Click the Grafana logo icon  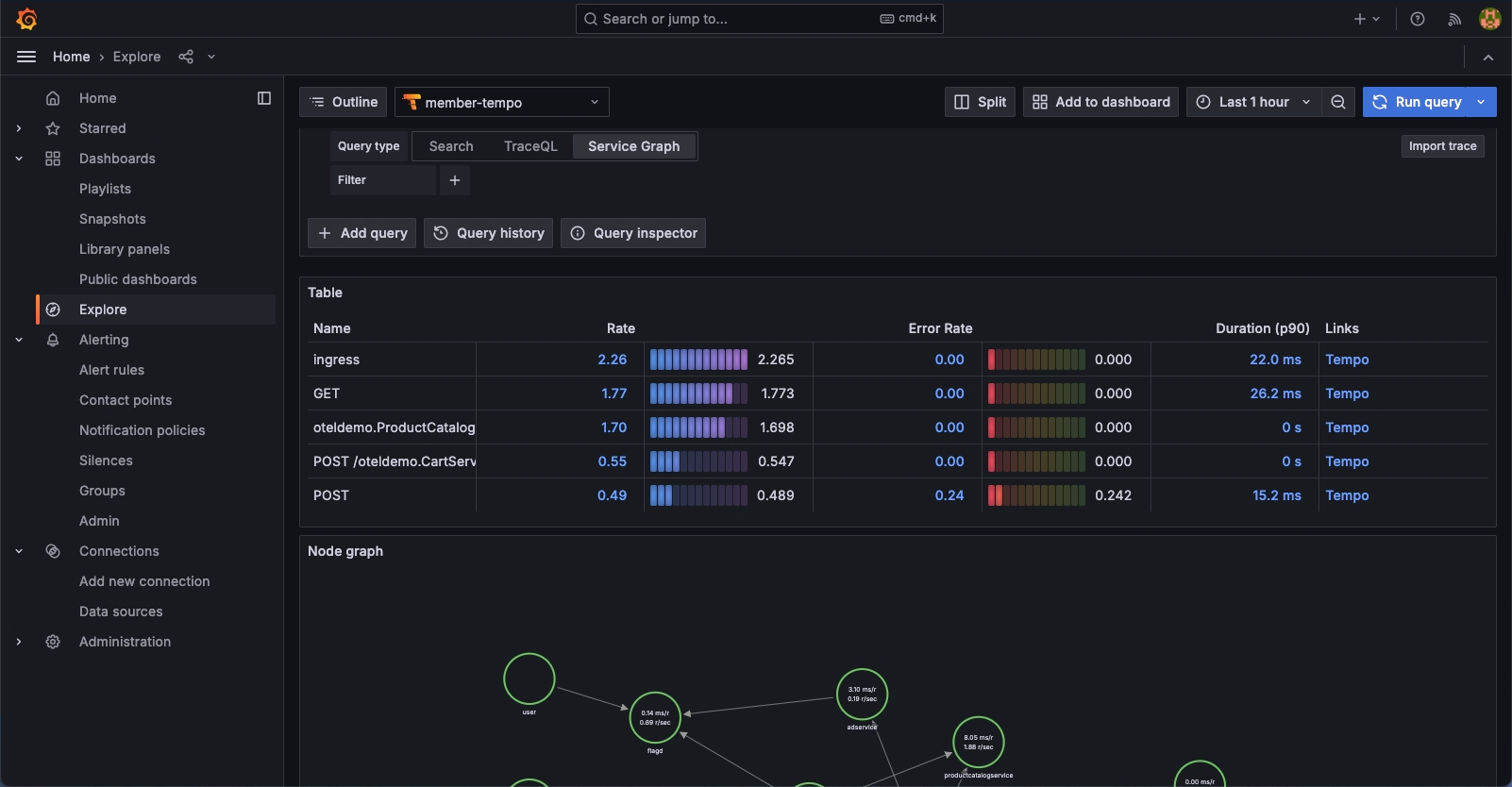click(x=26, y=19)
